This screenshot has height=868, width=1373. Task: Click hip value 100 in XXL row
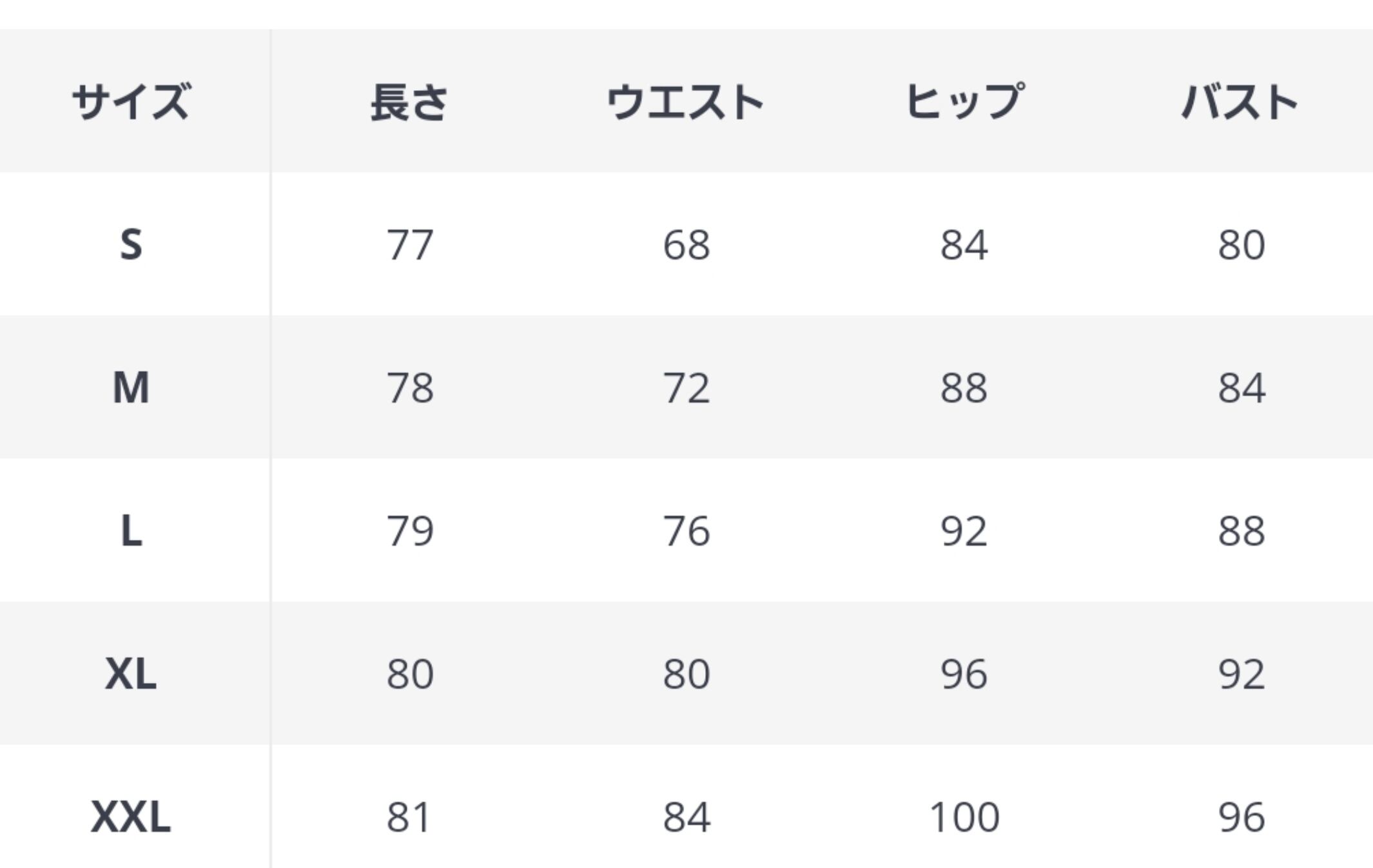(964, 817)
